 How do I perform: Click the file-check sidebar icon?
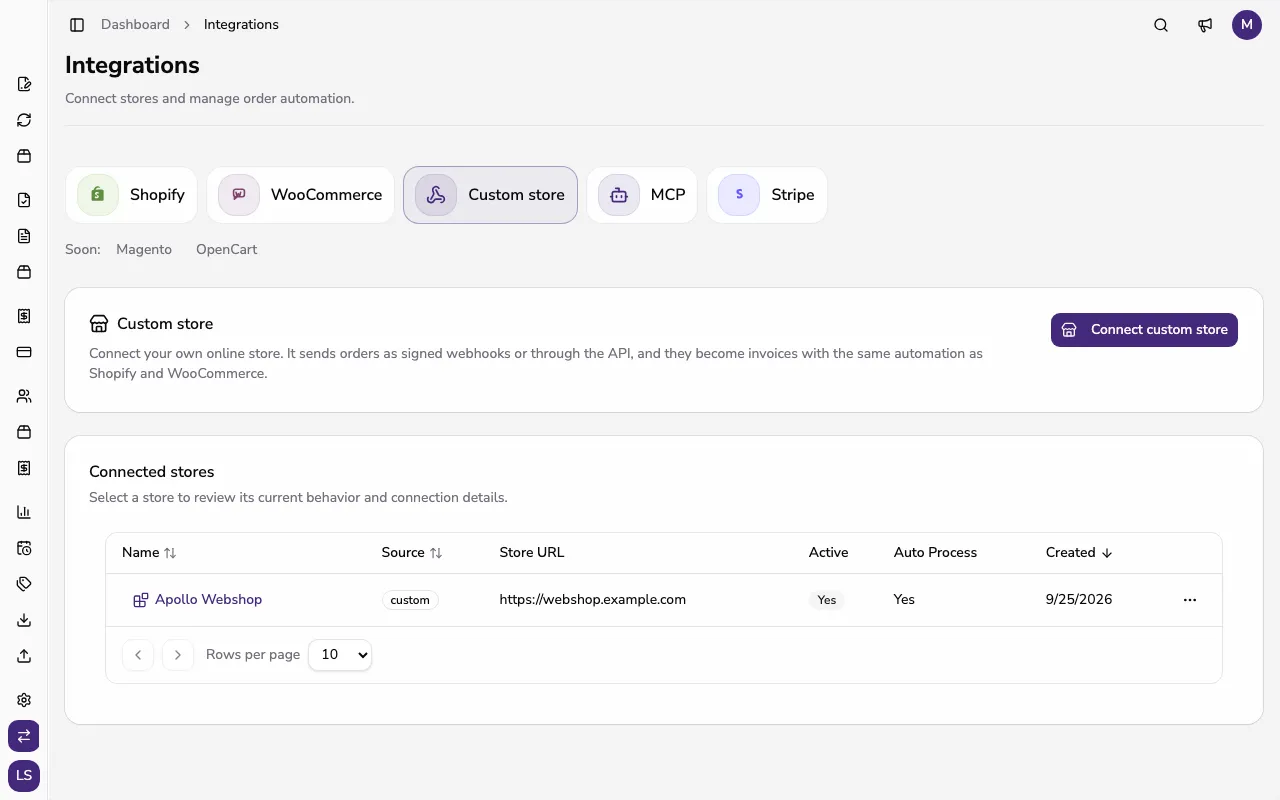[24, 200]
